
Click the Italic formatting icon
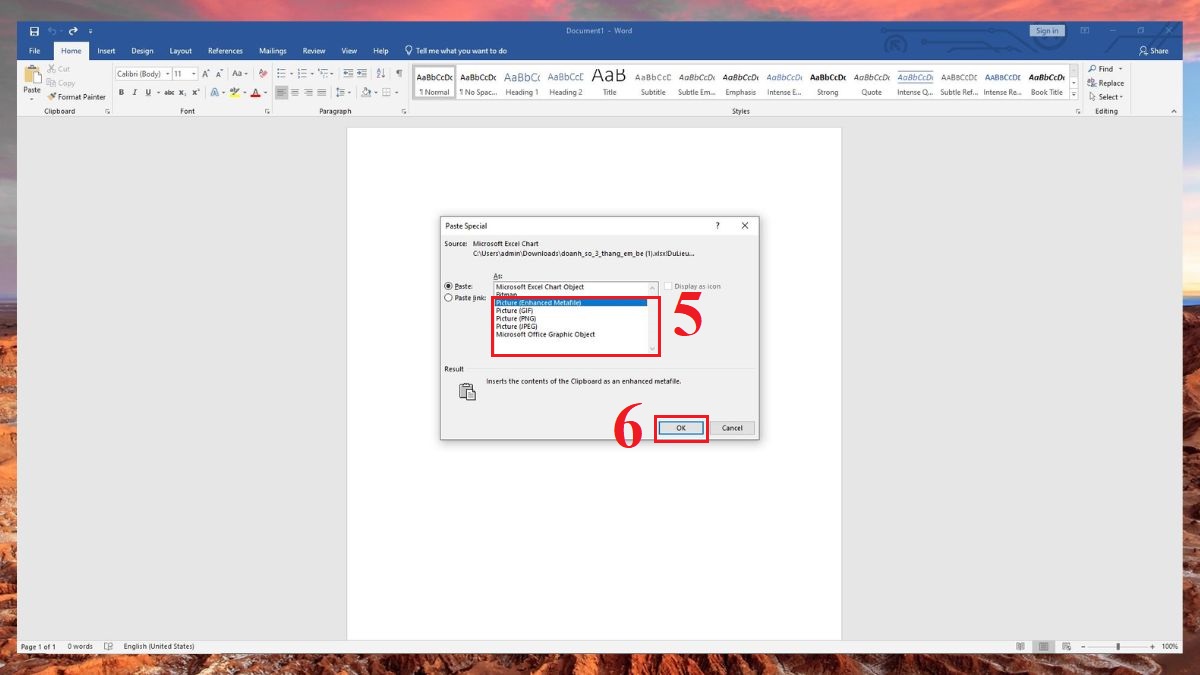coord(134,92)
